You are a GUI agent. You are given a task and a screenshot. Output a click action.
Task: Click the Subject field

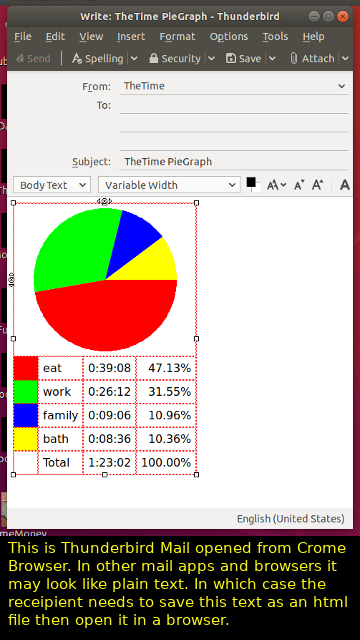(234, 162)
